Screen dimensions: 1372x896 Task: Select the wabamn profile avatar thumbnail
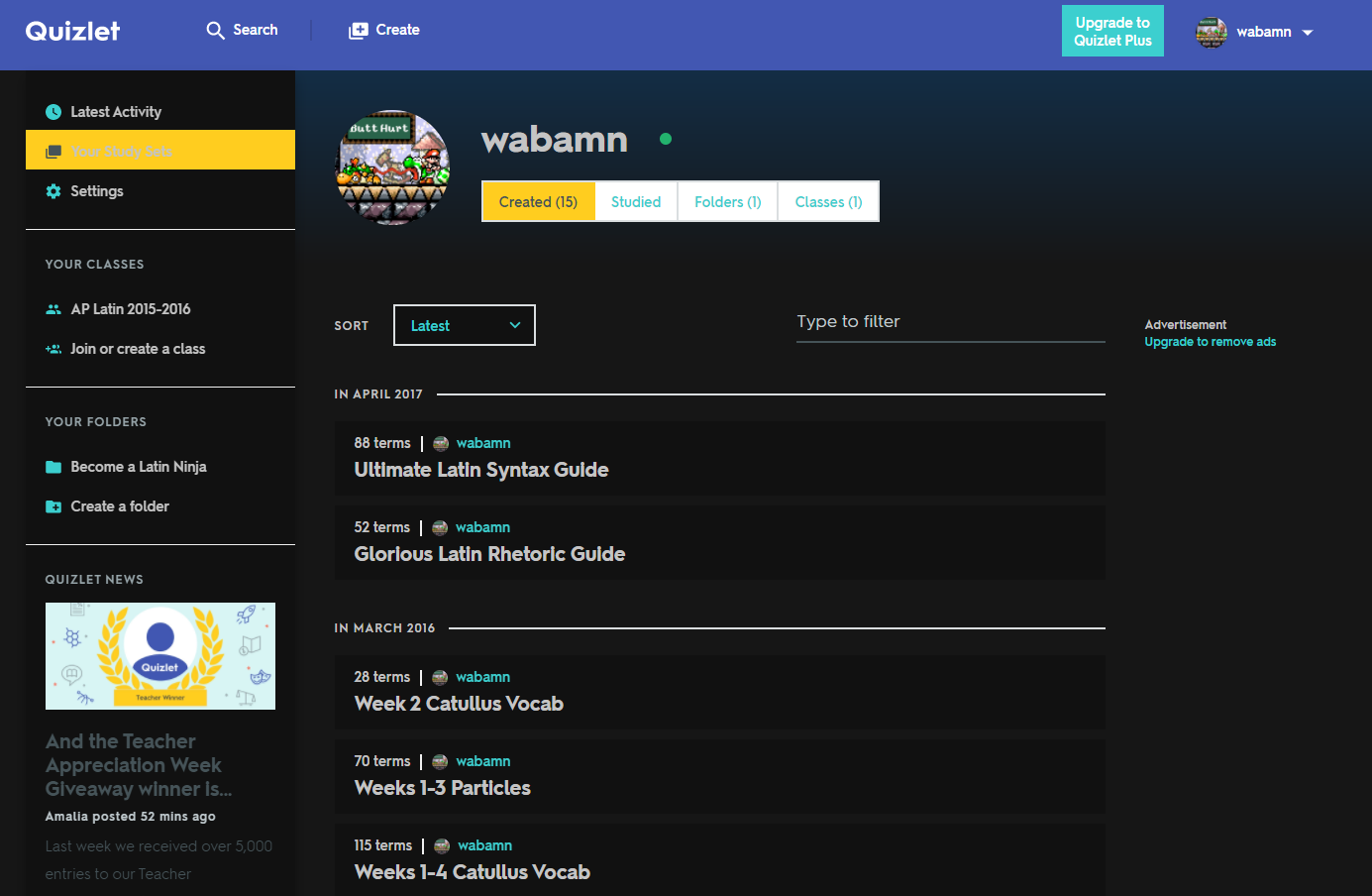click(392, 167)
